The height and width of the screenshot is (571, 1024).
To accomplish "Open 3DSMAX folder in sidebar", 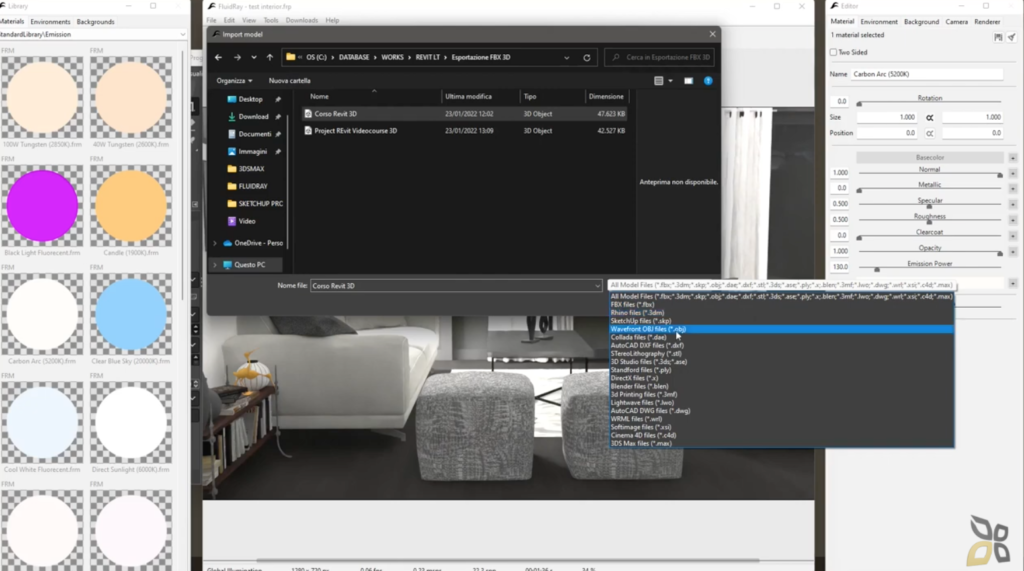I will (249, 169).
